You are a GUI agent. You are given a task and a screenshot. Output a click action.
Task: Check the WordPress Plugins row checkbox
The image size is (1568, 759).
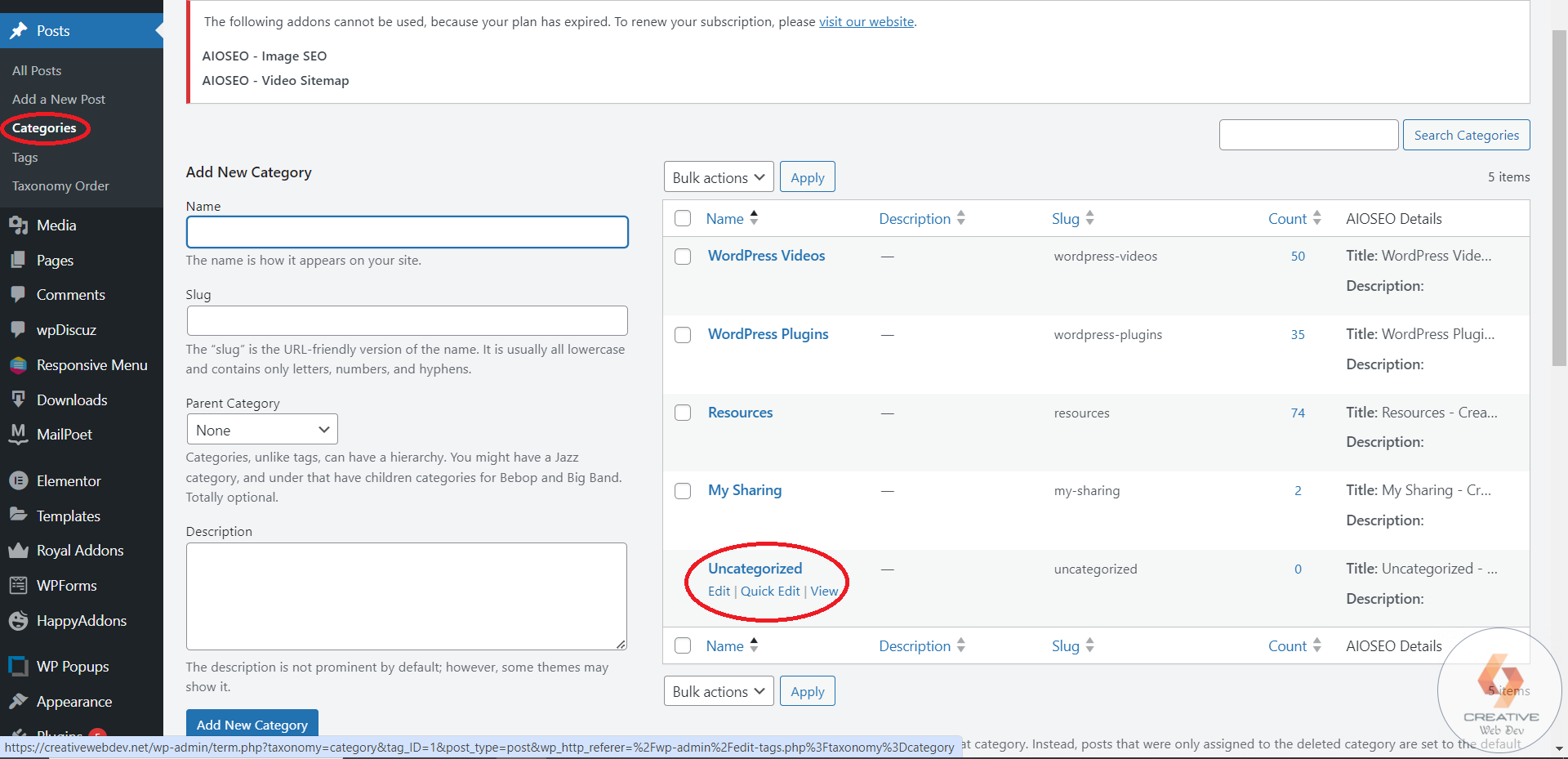click(x=683, y=335)
